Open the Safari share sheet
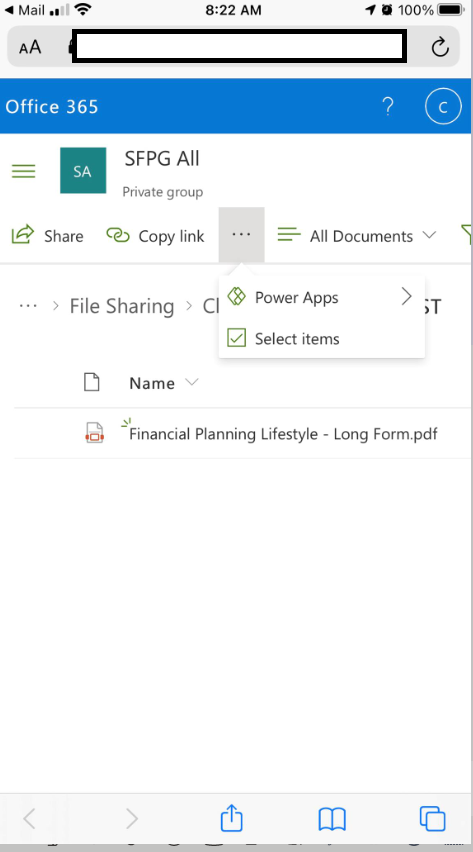Screen dimensions: 473x852 [x=231, y=817]
